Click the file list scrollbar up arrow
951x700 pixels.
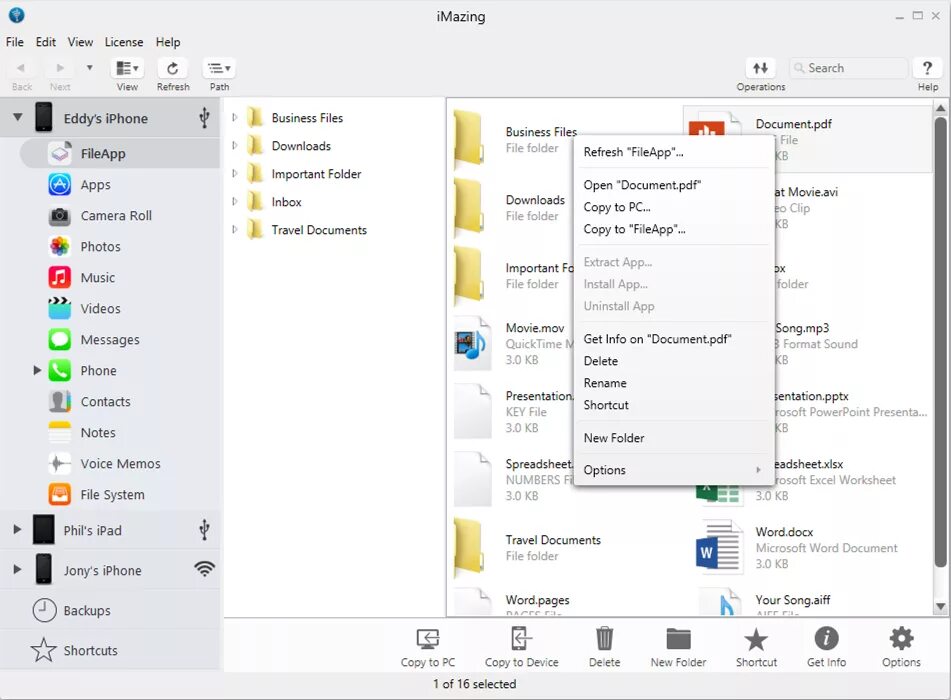point(940,108)
